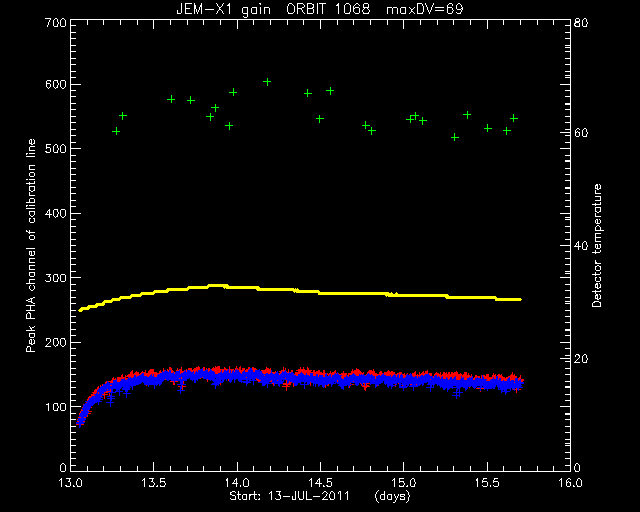Screen dimensions: 640x512
Task: Click the lowest green cross near x 15.3
Action: 455,137
